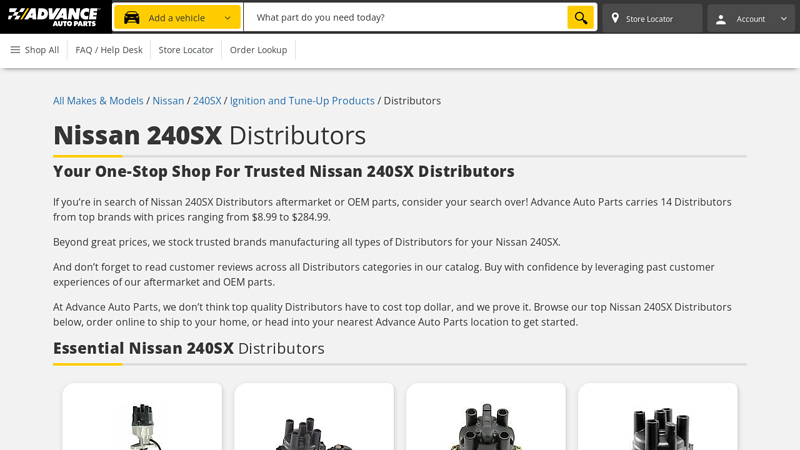
Task: Go to the Nissan breadcrumb link
Action: 168,101
